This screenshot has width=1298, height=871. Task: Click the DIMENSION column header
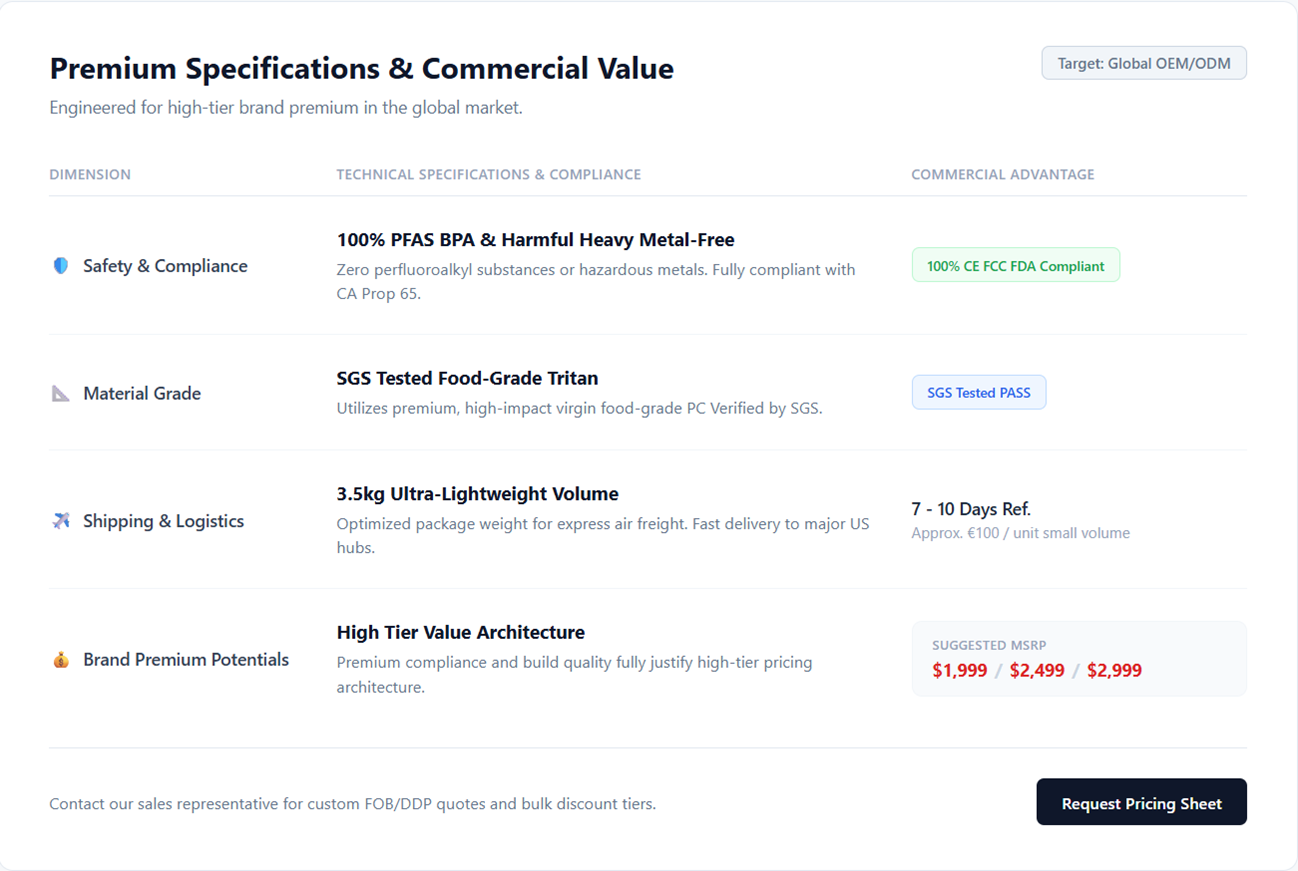90,174
